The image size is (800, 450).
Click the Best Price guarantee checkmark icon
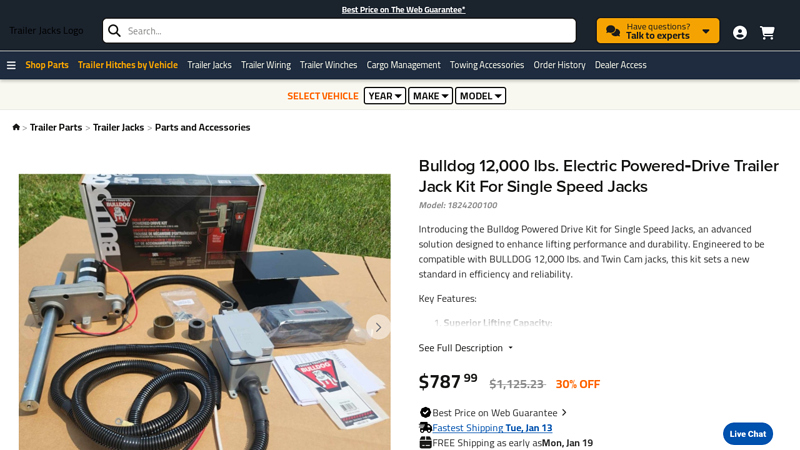425,412
